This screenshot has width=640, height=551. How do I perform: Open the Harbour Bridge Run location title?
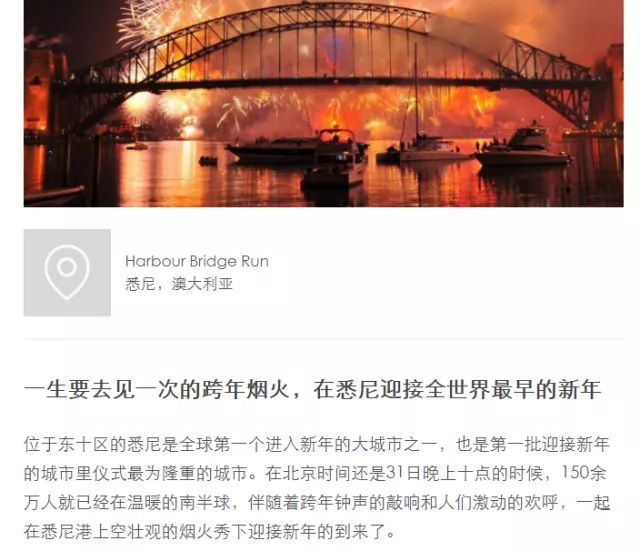pyautogui.click(x=197, y=261)
